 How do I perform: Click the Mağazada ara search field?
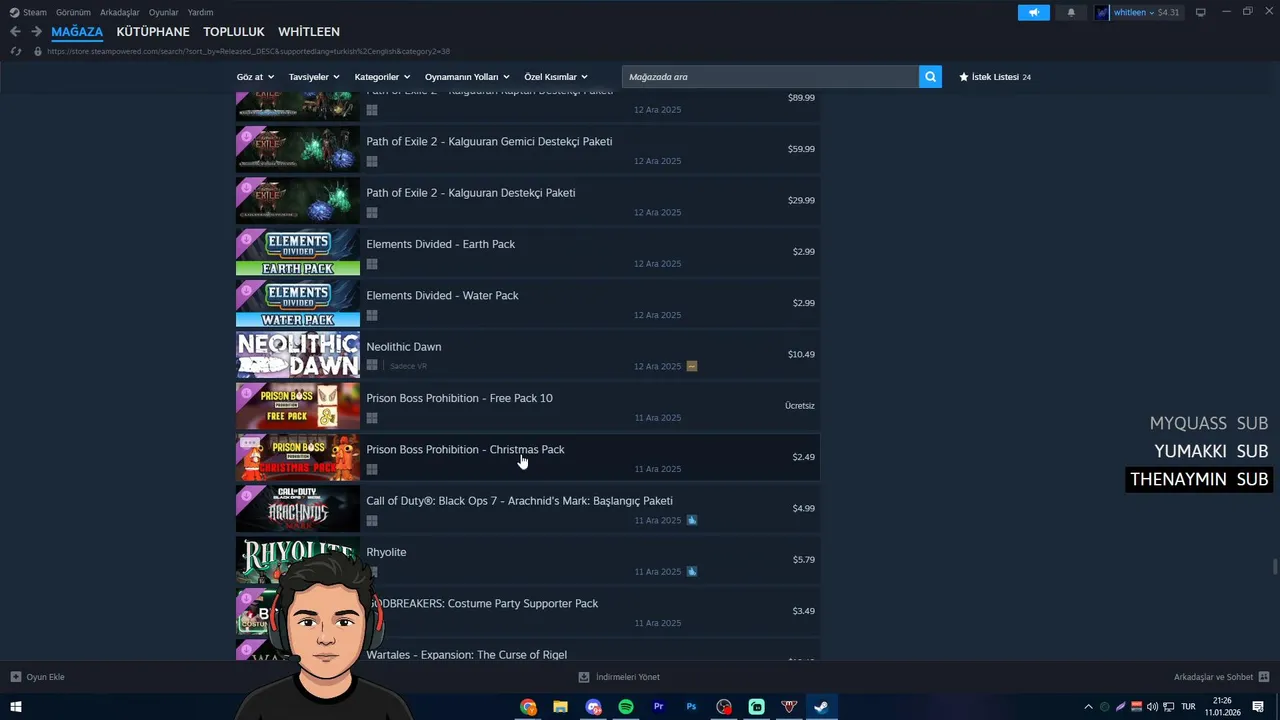click(x=770, y=77)
